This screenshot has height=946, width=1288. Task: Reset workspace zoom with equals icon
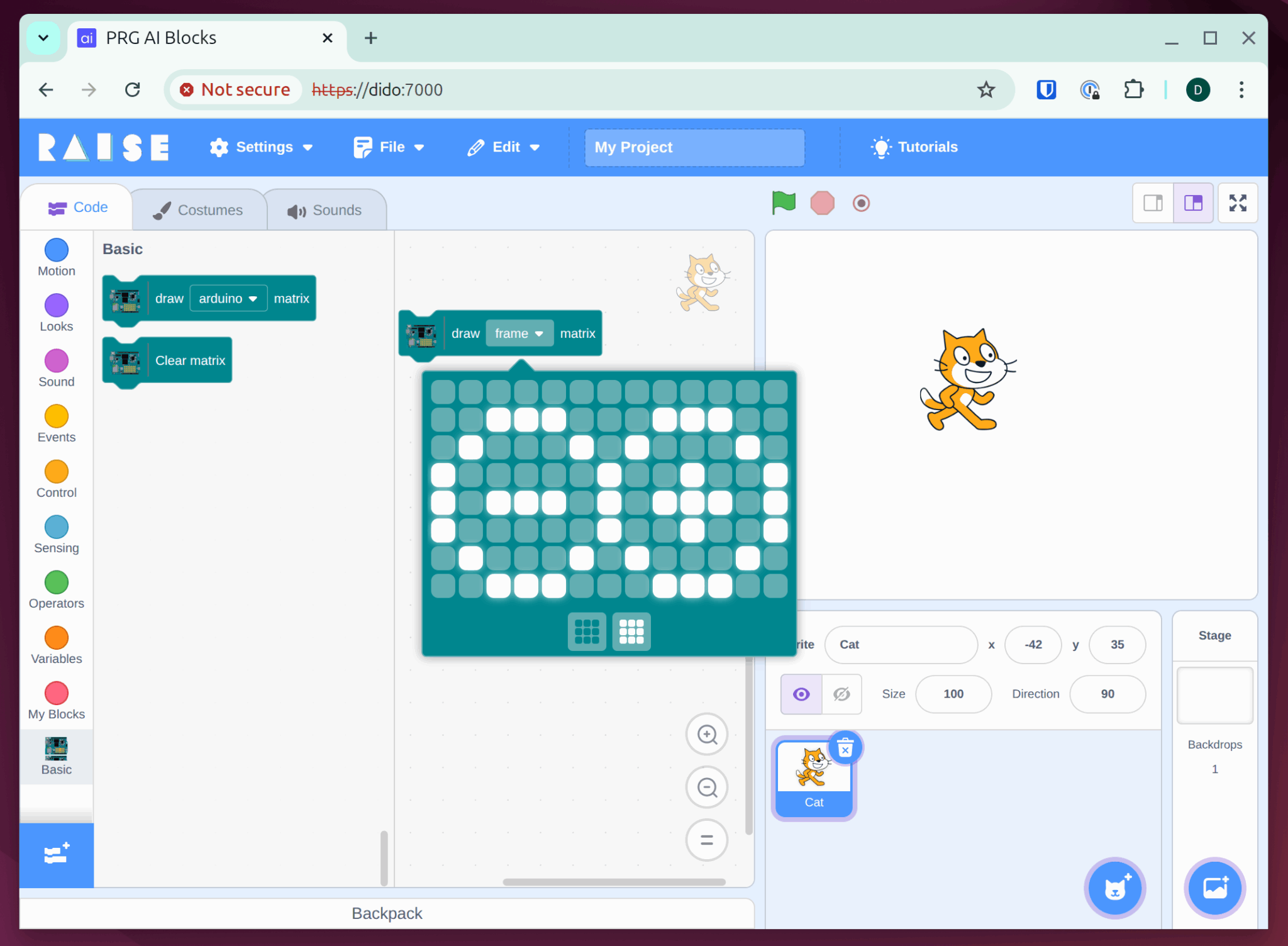point(707,840)
